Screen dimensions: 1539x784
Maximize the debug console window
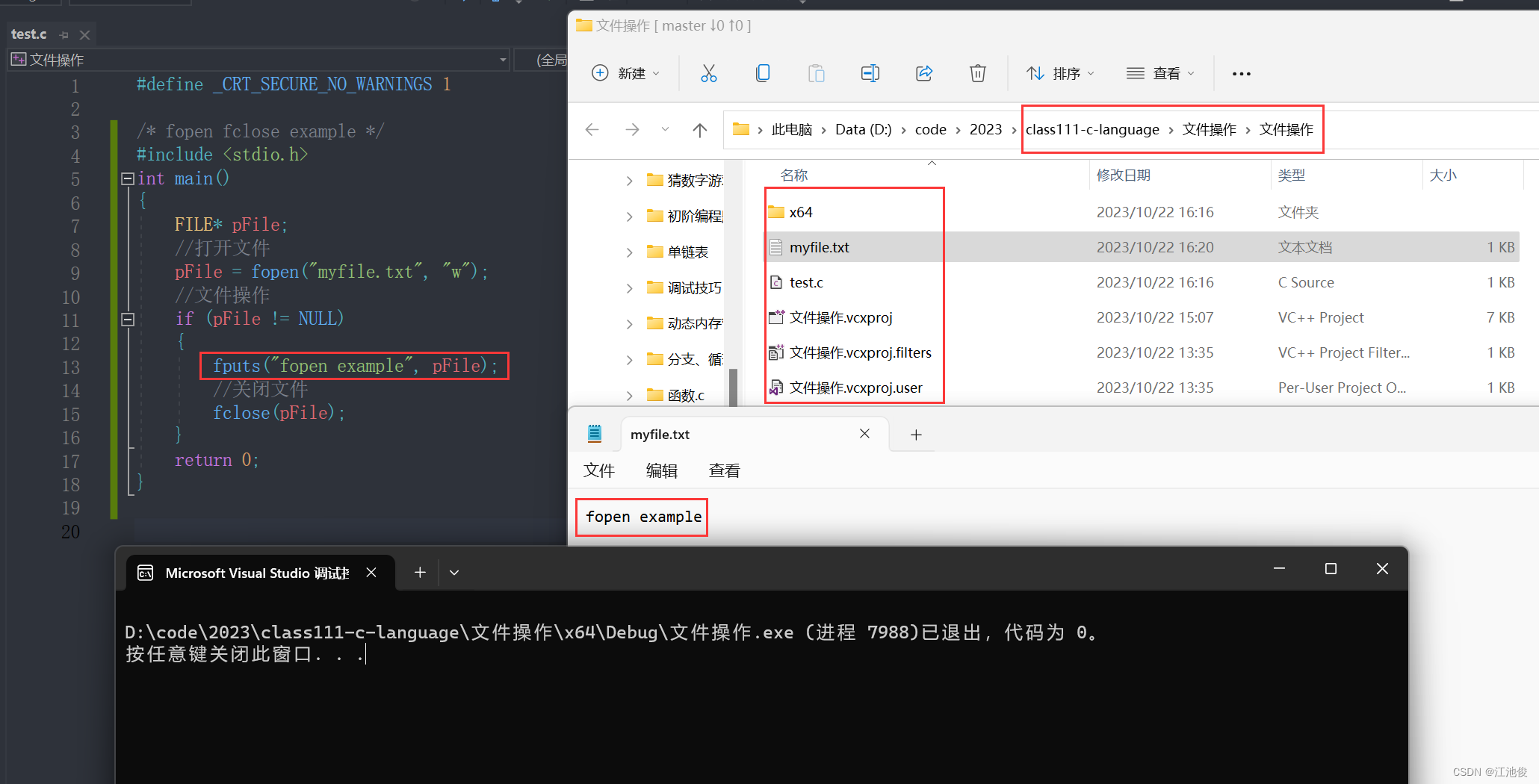[1331, 569]
